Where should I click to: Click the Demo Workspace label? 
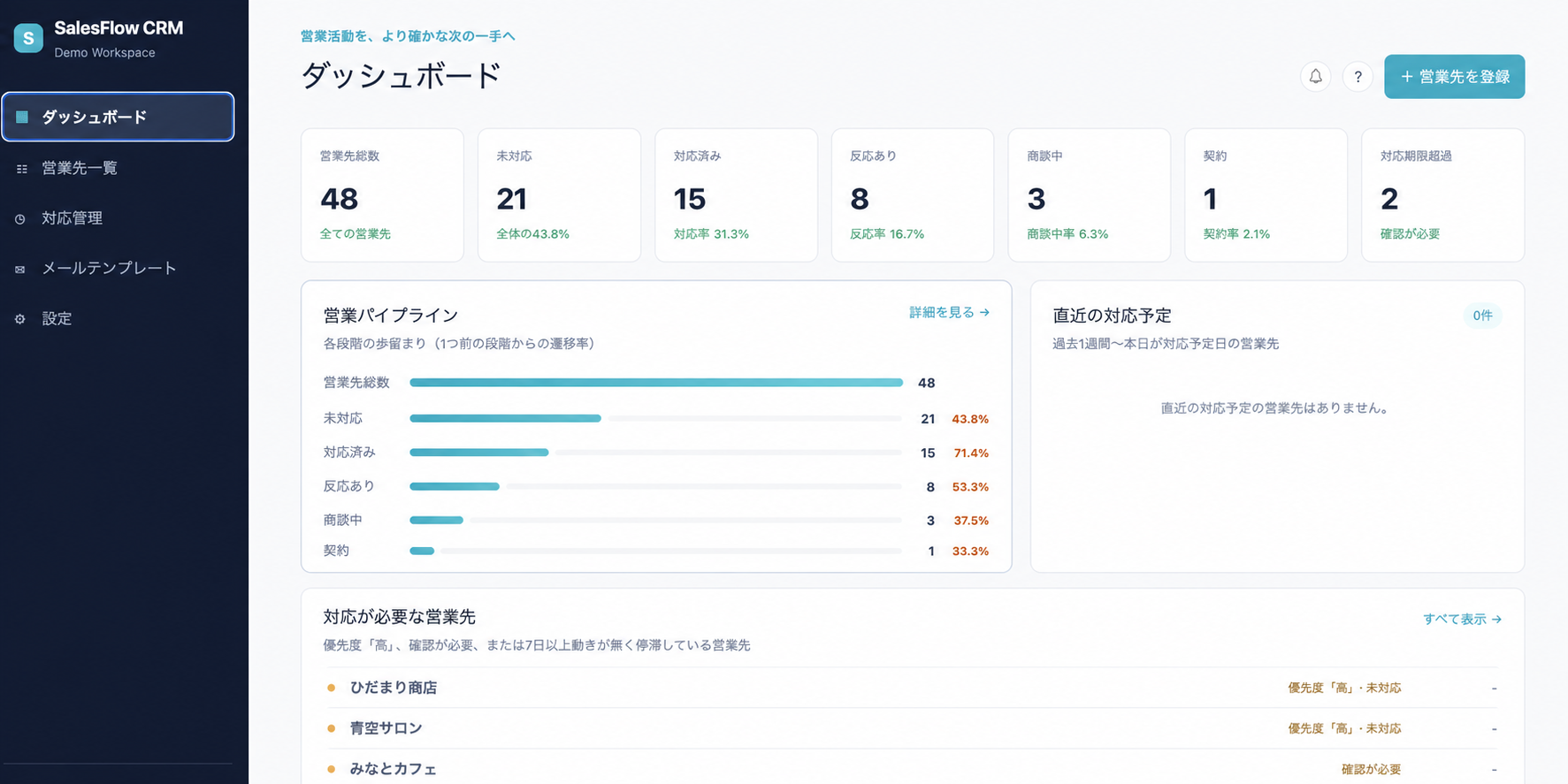point(104,53)
